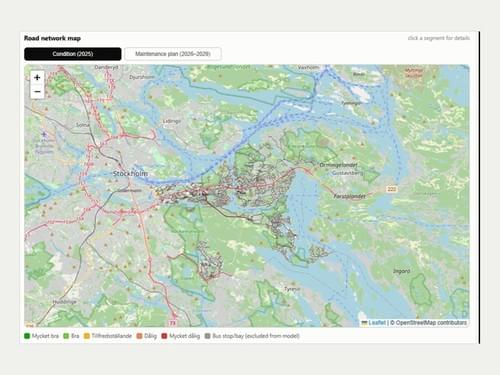Click the Huddinge label on the map
Image resolution: width=500 pixels, height=375 pixels.
pyautogui.click(x=65, y=302)
